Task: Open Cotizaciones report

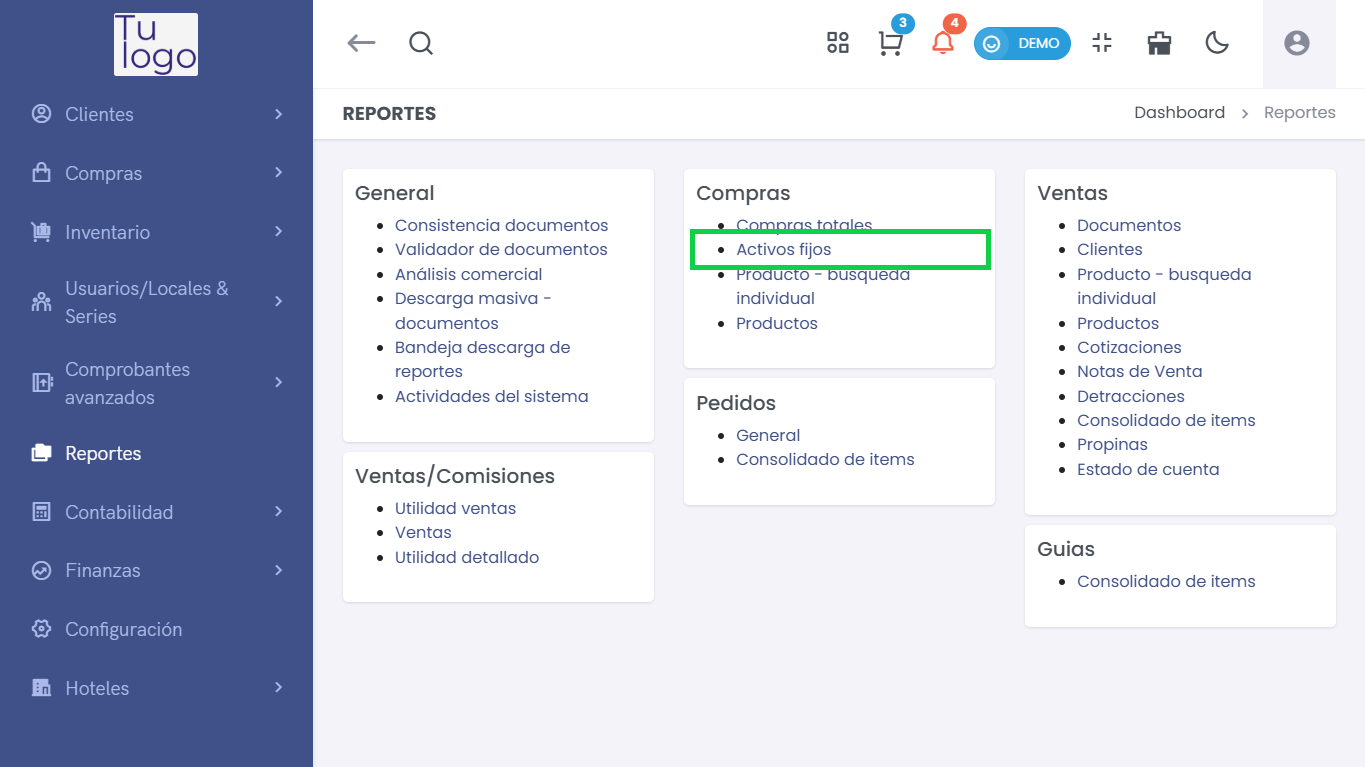Action: click(x=1129, y=347)
